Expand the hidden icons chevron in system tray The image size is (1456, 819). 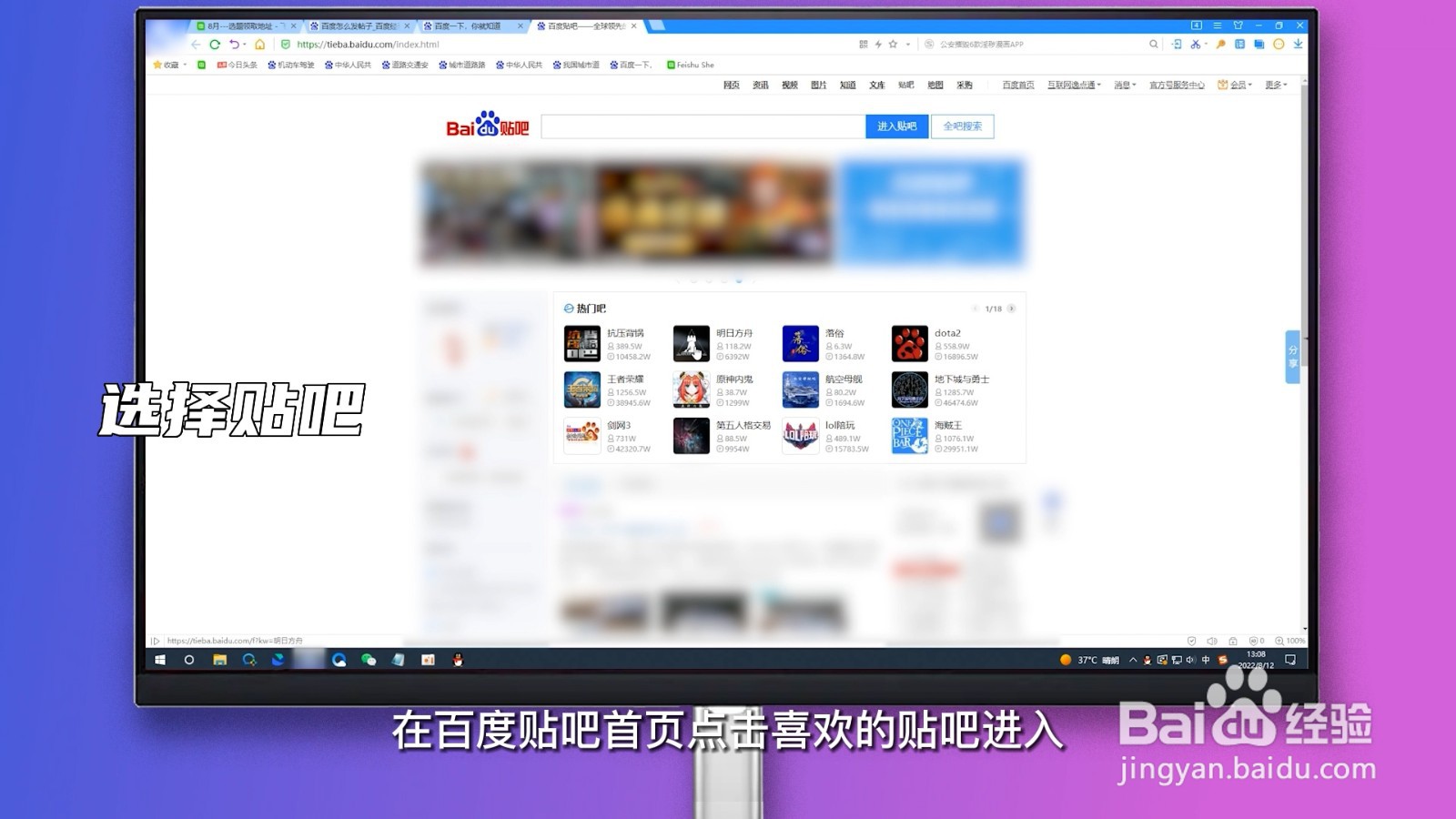1132,661
